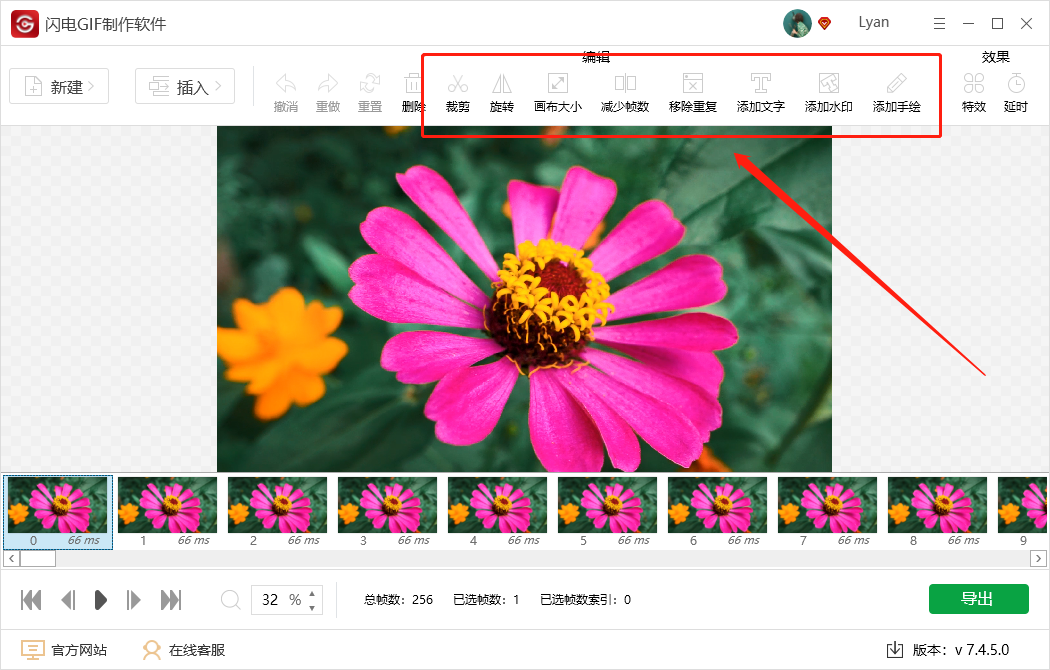
Task: Step forward to the next frame
Action: click(133, 600)
